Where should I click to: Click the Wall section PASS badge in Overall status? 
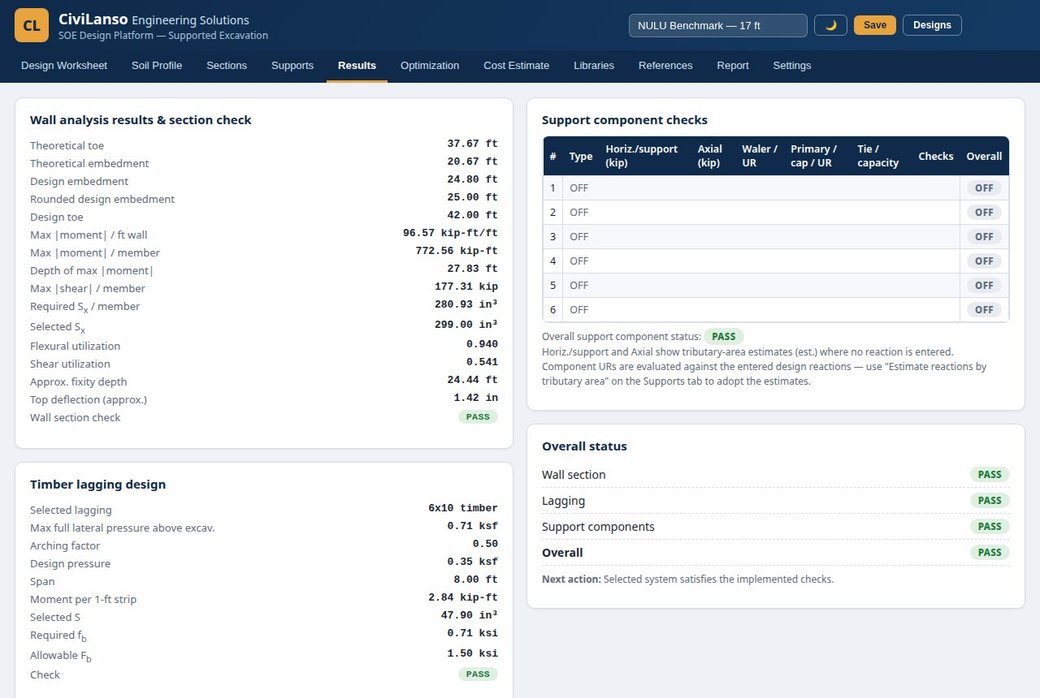[990, 474]
